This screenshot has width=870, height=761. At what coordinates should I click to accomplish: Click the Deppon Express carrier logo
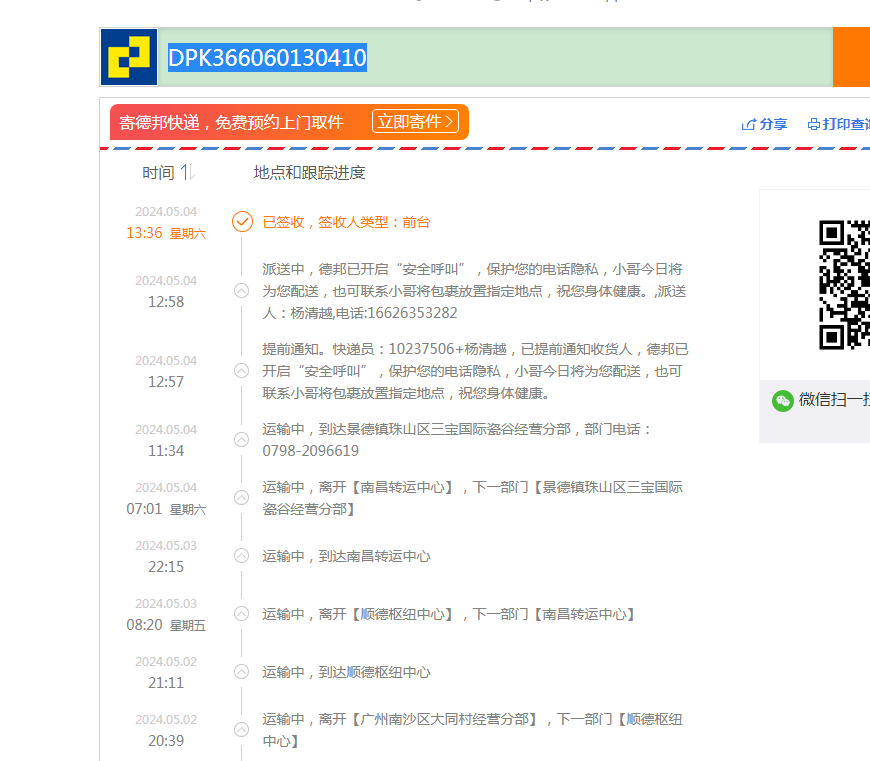point(129,57)
